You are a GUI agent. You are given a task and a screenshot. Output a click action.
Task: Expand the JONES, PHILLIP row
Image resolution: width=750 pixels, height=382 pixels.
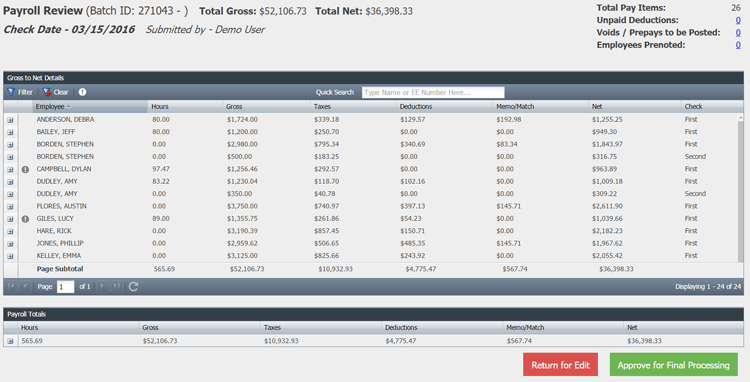10,244
